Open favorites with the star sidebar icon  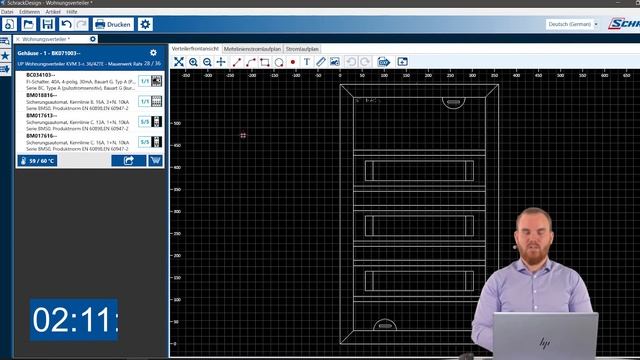point(5,55)
